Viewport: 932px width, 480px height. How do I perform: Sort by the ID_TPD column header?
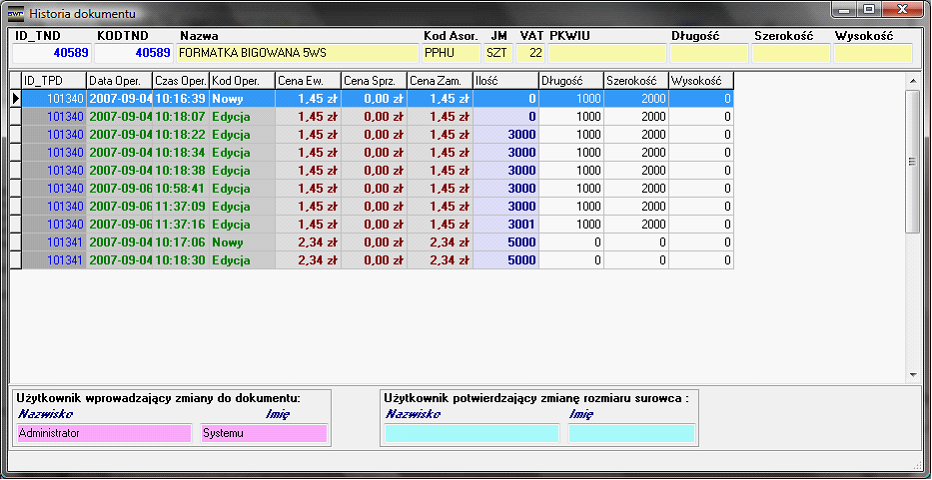pos(54,80)
